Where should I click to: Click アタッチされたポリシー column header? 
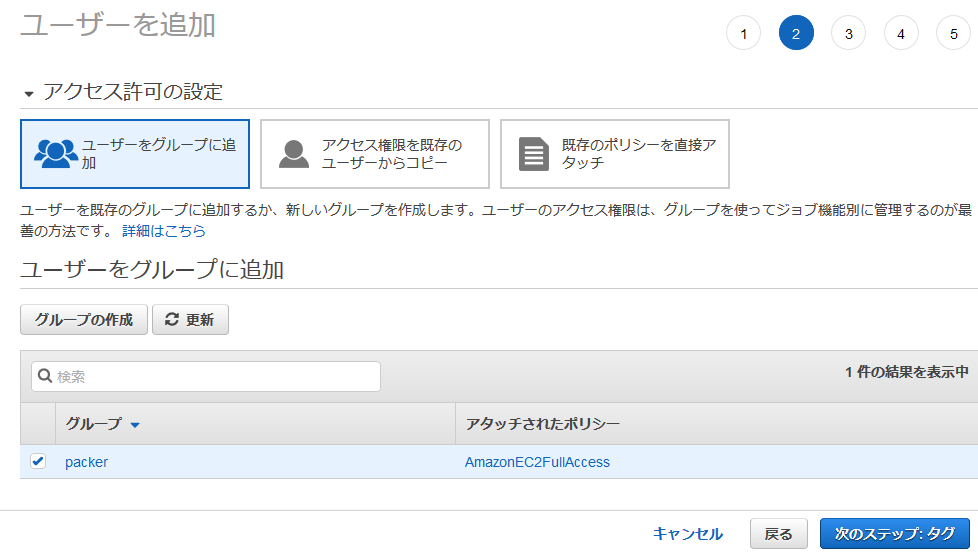pos(543,424)
